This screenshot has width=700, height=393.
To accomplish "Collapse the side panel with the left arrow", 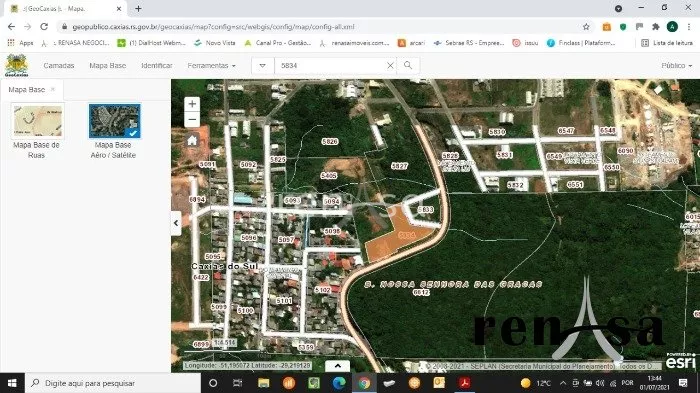I will pyautogui.click(x=176, y=223).
